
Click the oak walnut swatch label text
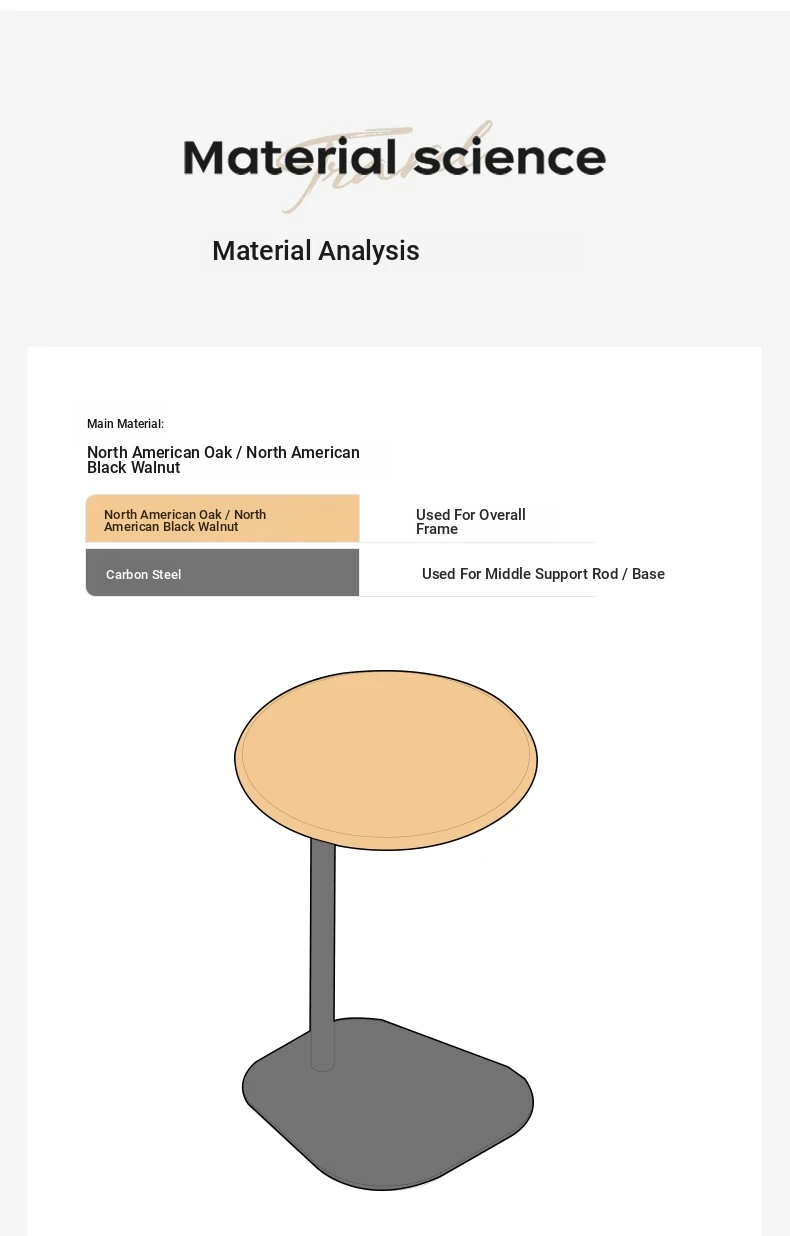pyautogui.click(x=185, y=521)
